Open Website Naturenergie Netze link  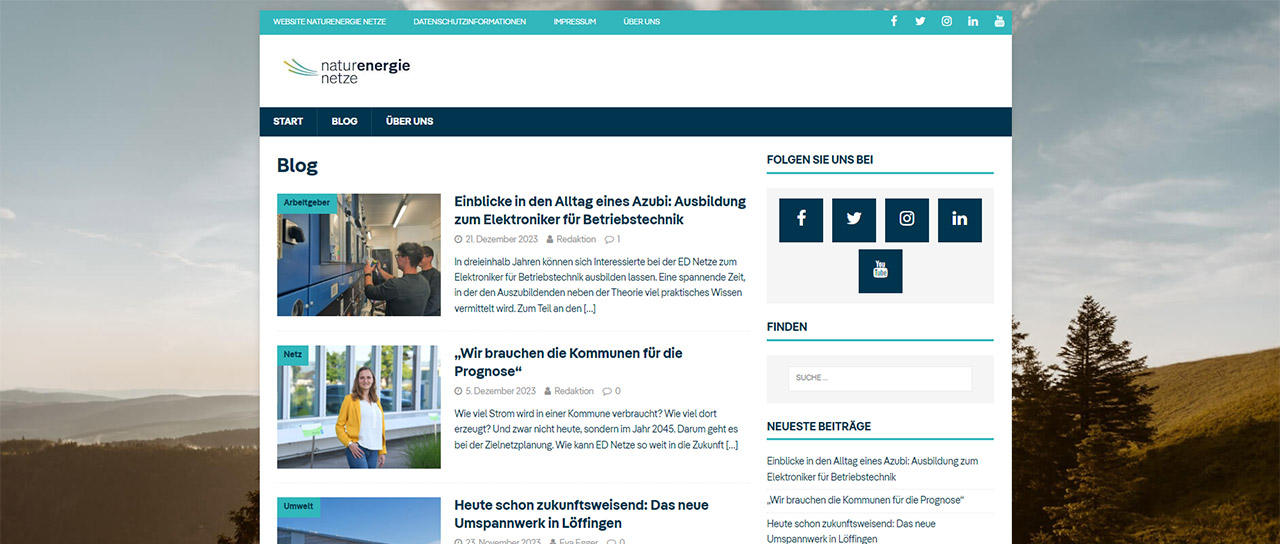(329, 21)
